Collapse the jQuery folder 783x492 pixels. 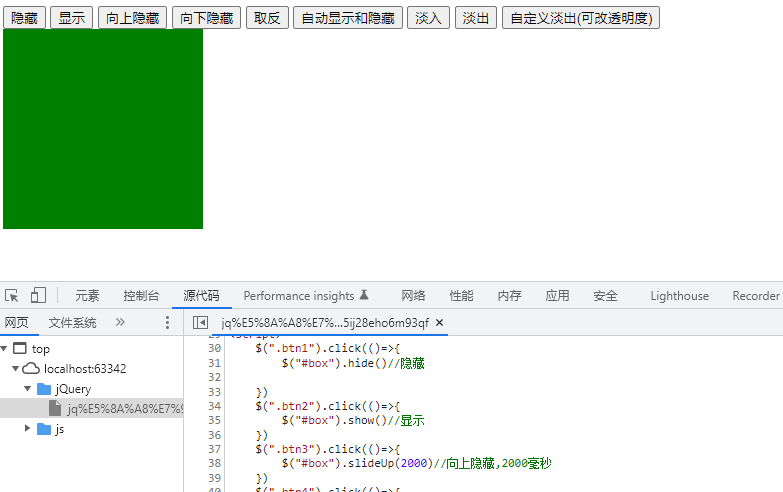click(x=27, y=388)
